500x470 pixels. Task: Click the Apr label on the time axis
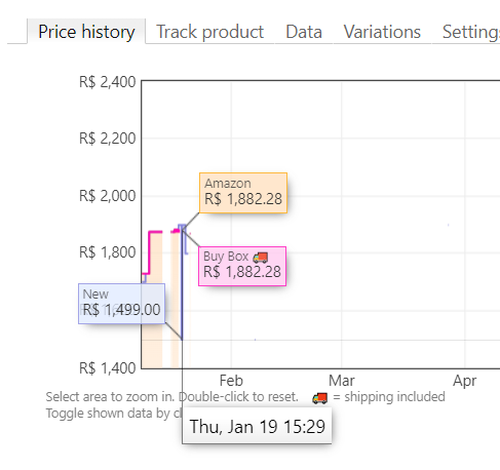click(464, 380)
